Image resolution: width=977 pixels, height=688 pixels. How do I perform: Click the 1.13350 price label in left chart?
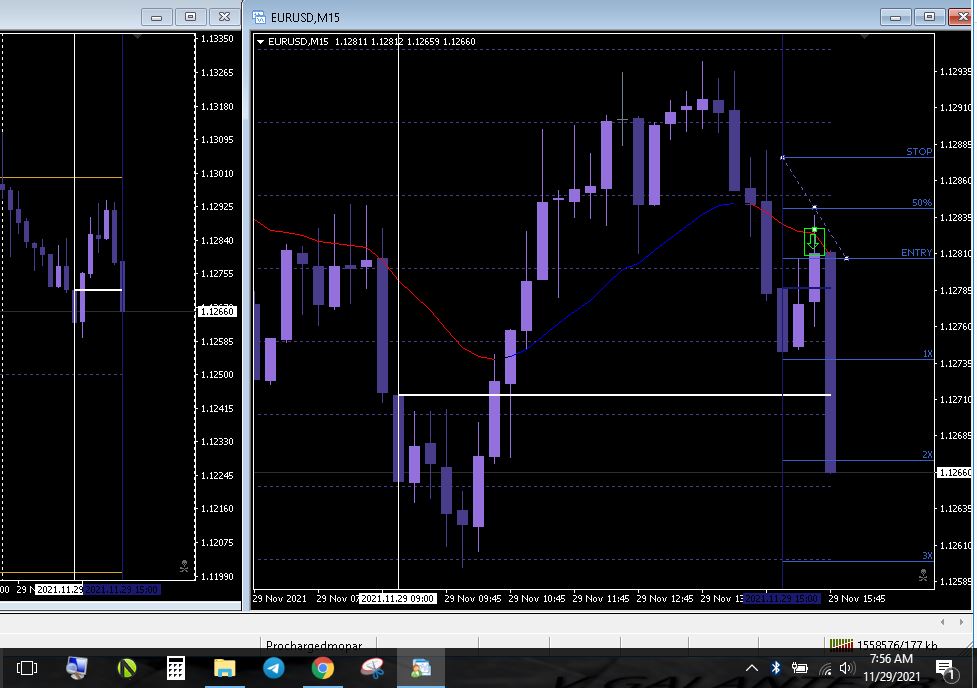coord(217,39)
